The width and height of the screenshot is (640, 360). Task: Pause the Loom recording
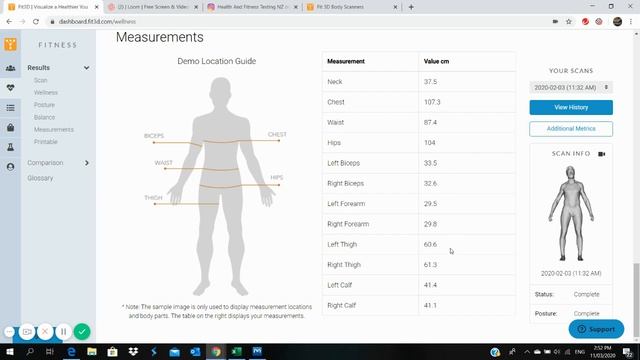[x=64, y=331]
